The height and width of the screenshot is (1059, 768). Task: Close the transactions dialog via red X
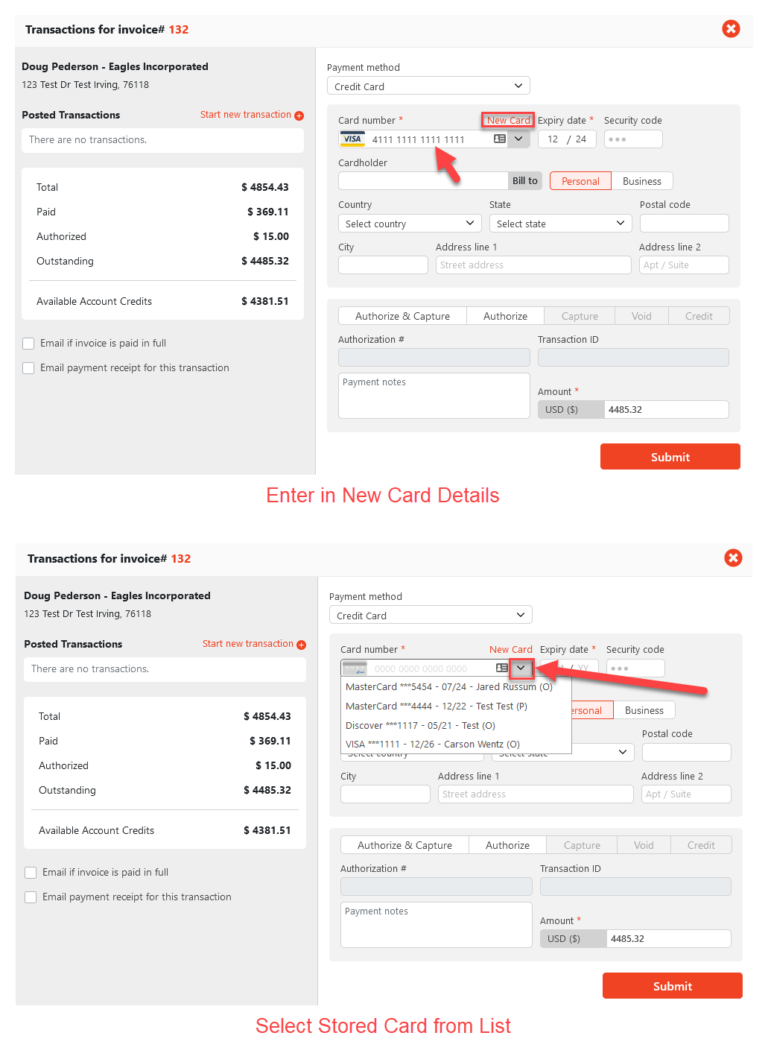pyautogui.click(x=731, y=29)
